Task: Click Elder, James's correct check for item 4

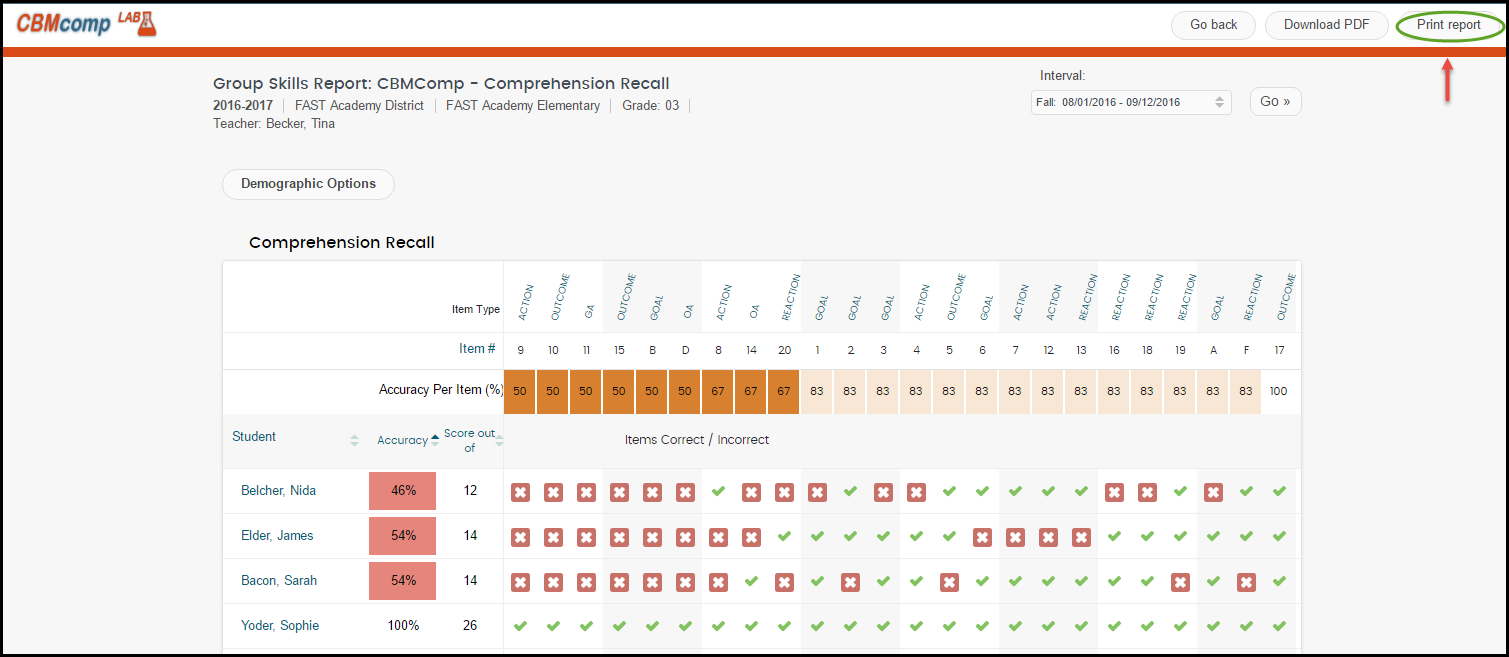Action: click(916, 536)
